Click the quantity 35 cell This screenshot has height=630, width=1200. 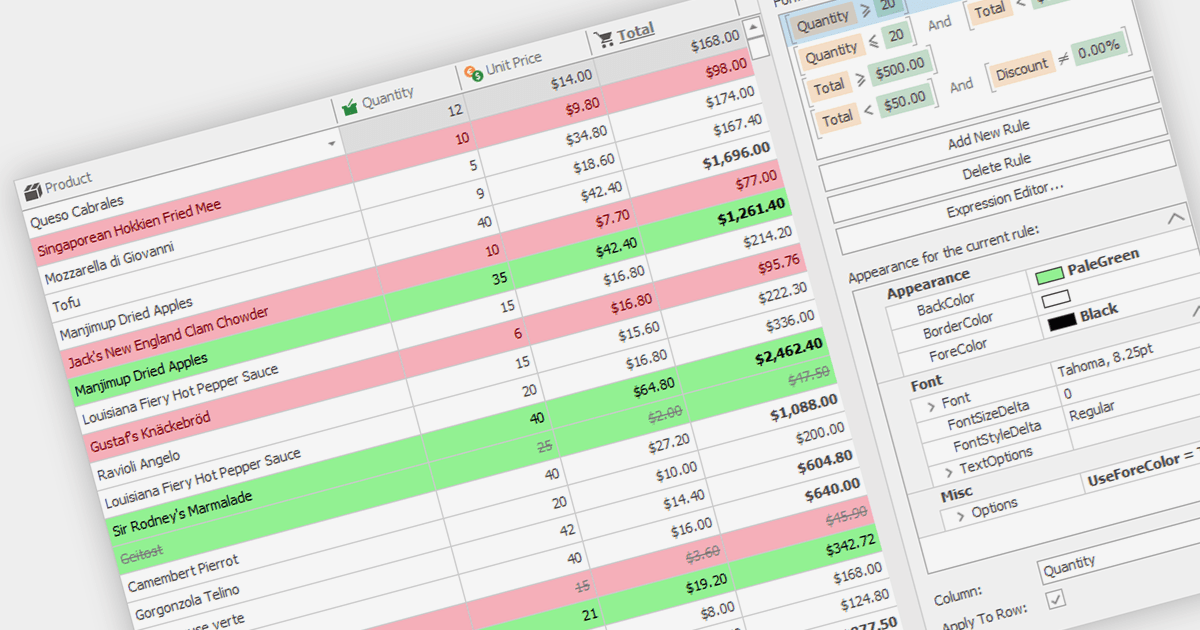click(499, 279)
